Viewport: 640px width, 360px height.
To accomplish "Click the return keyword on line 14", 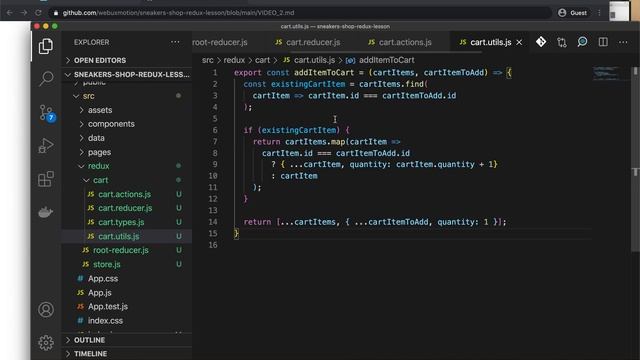I will click(257, 222).
